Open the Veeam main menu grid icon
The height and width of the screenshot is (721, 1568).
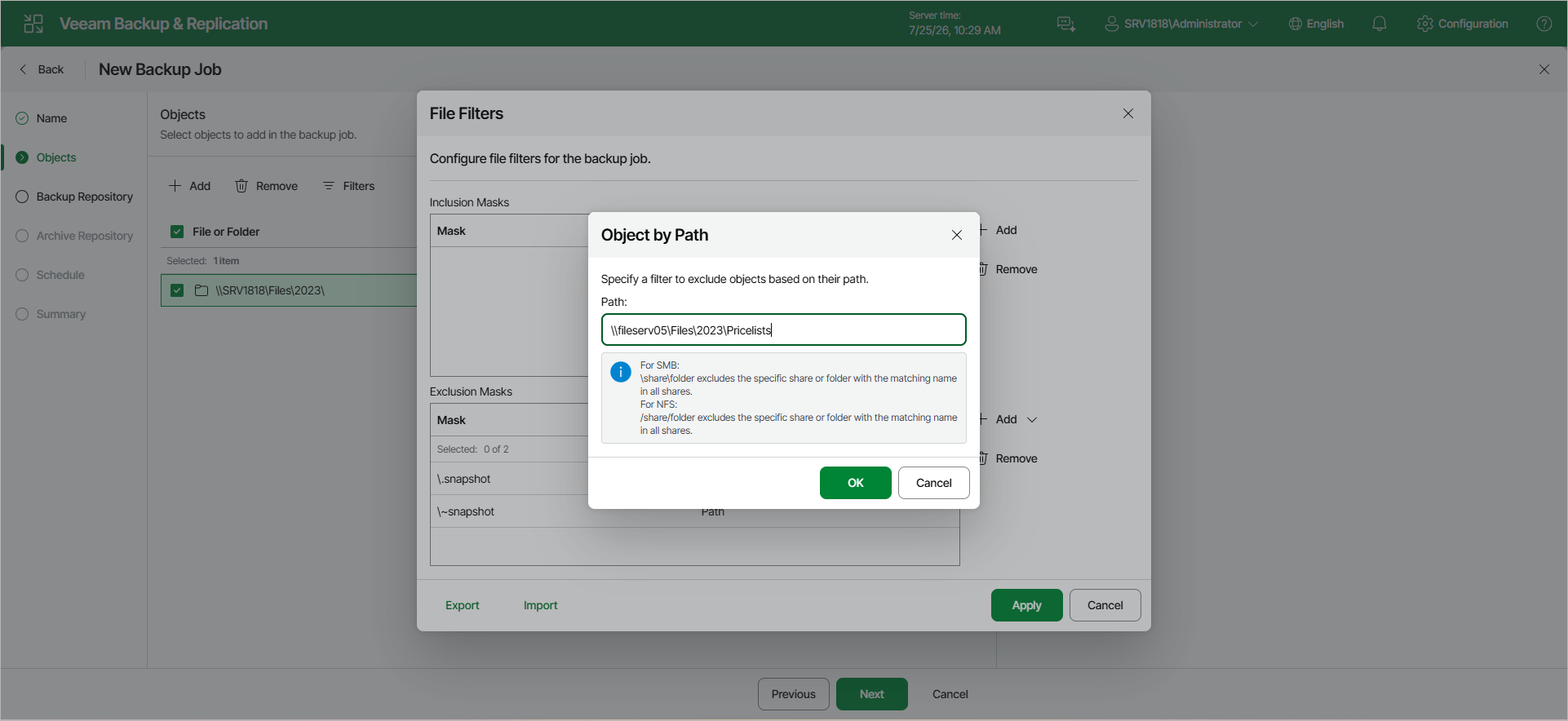pyautogui.click(x=33, y=24)
